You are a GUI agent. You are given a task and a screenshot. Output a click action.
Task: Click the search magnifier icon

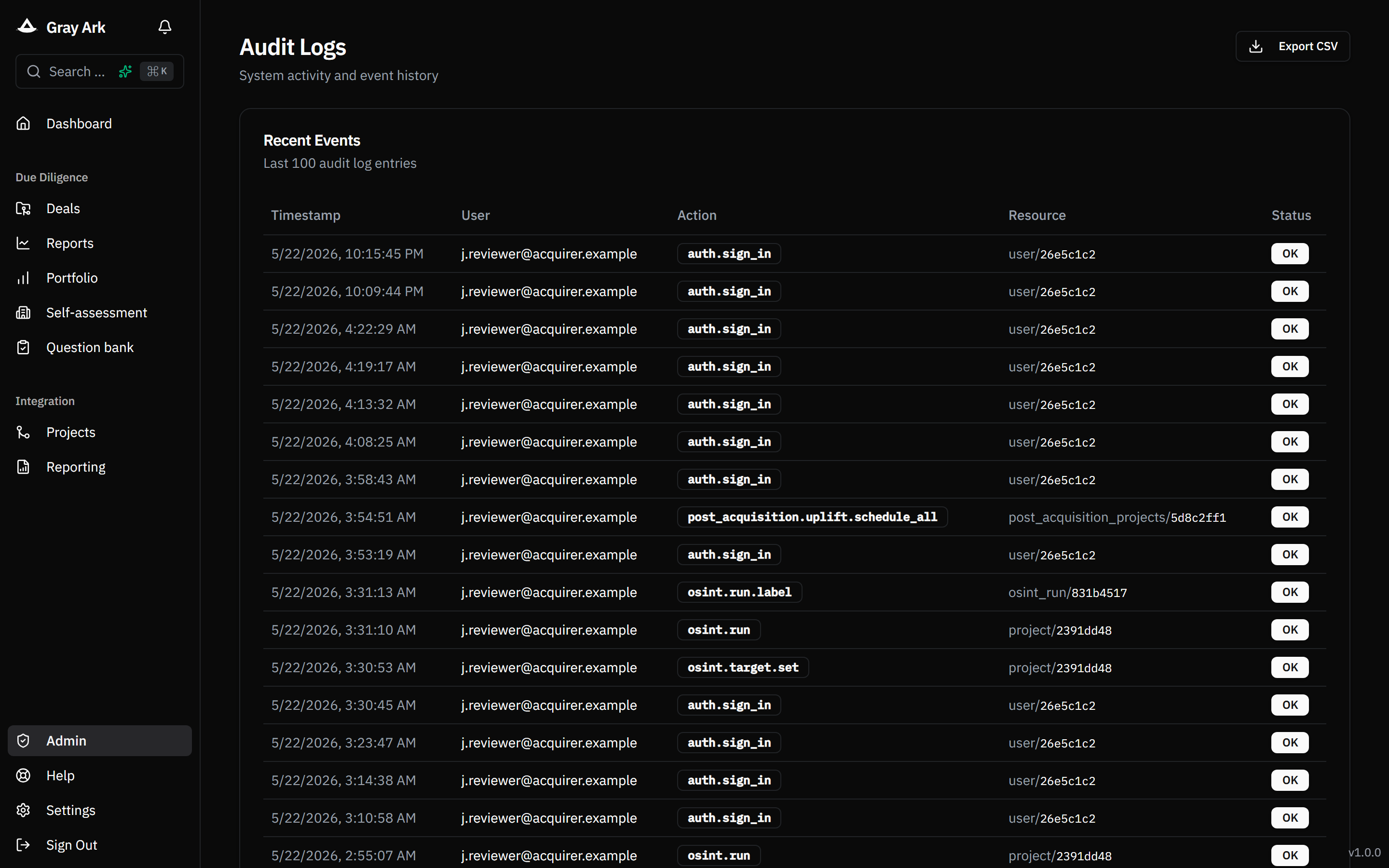coord(34,71)
